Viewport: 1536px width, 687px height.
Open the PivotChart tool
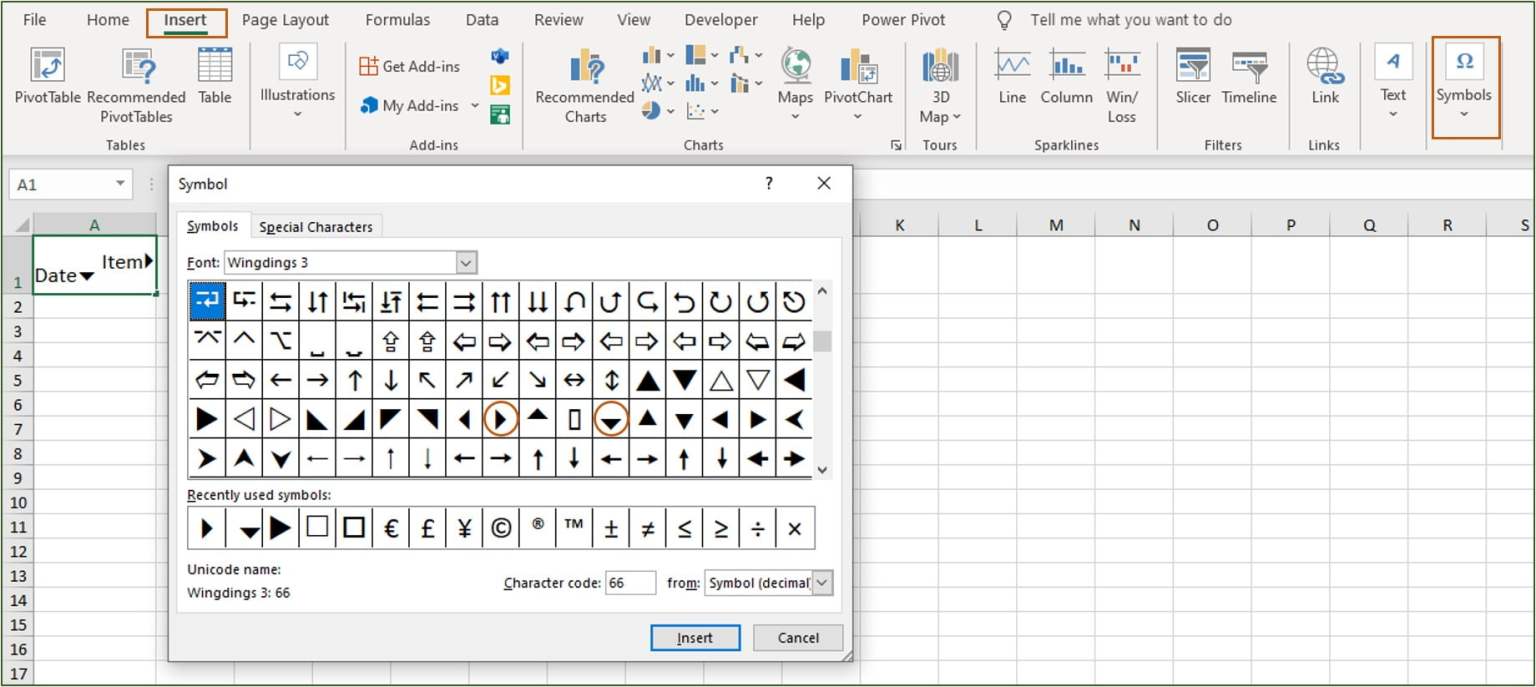[858, 85]
